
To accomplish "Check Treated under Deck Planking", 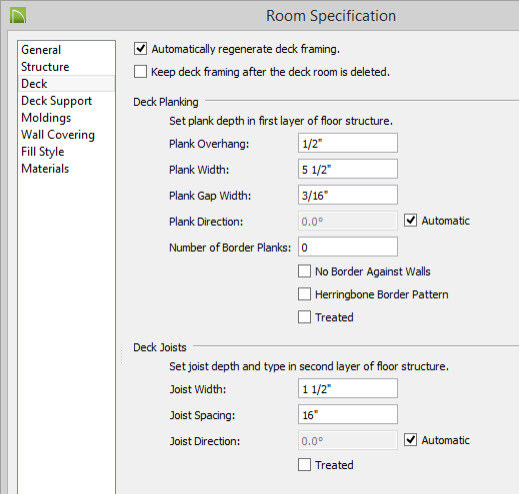I will coord(304,317).
